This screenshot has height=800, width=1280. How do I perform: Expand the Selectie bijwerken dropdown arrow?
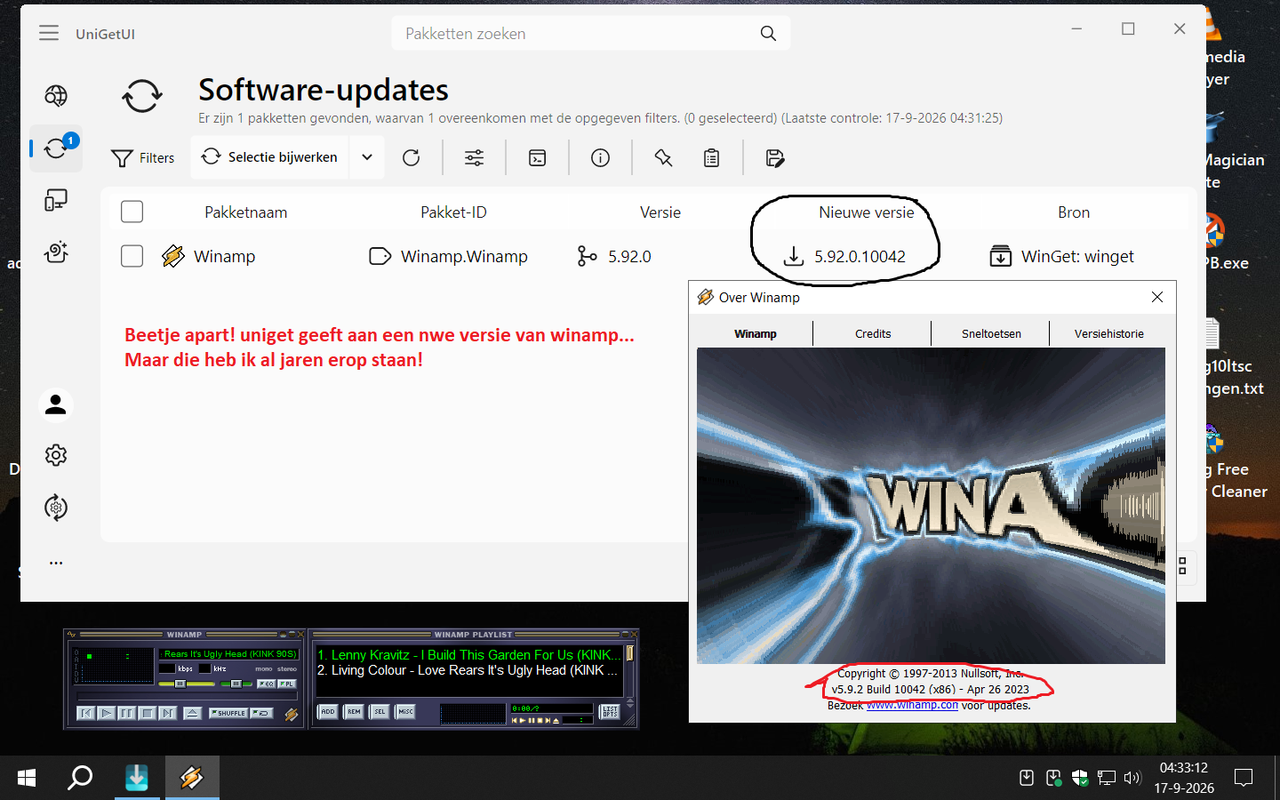tap(367, 157)
